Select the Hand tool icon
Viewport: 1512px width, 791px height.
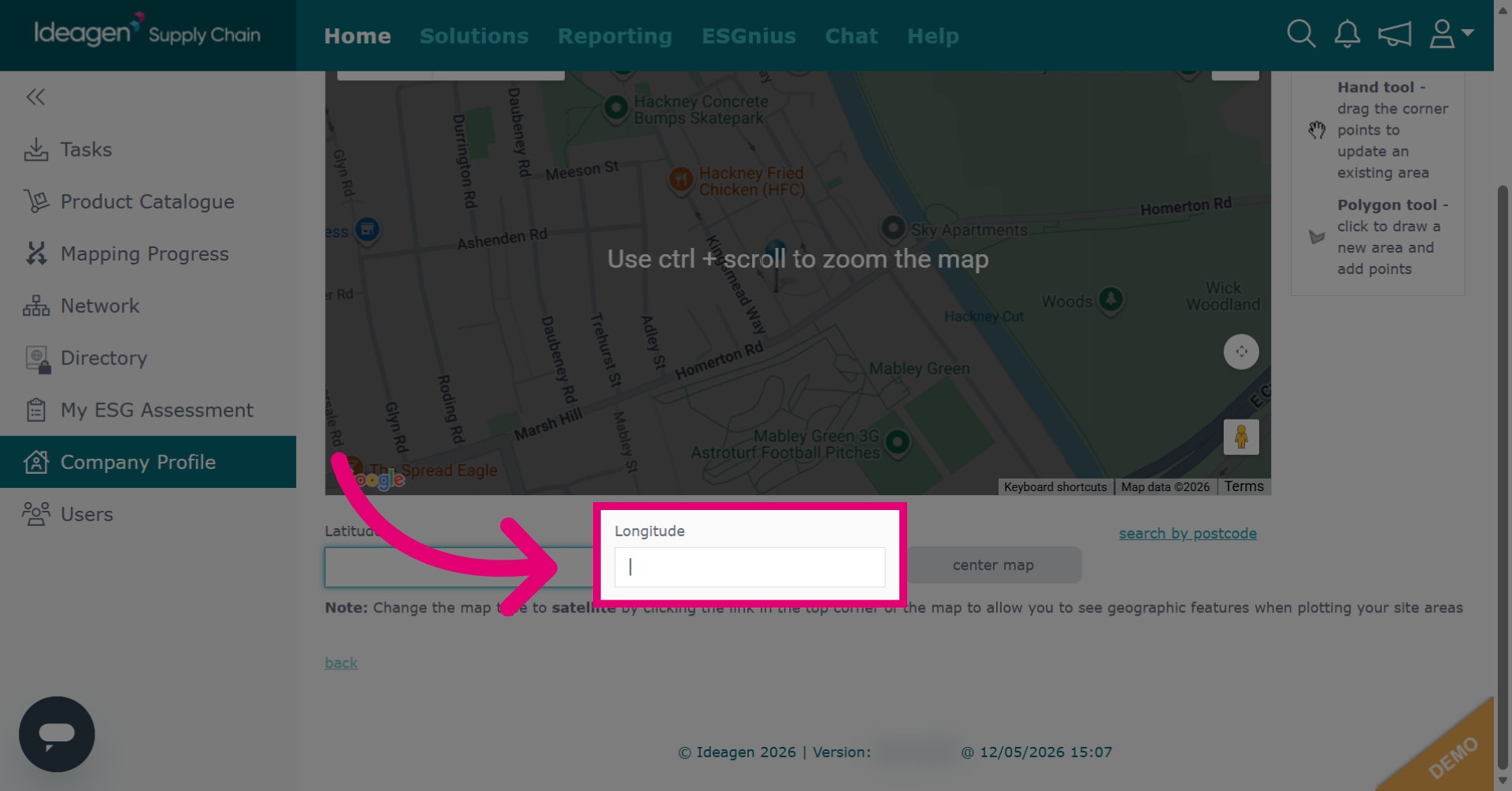pos(1317,130)
